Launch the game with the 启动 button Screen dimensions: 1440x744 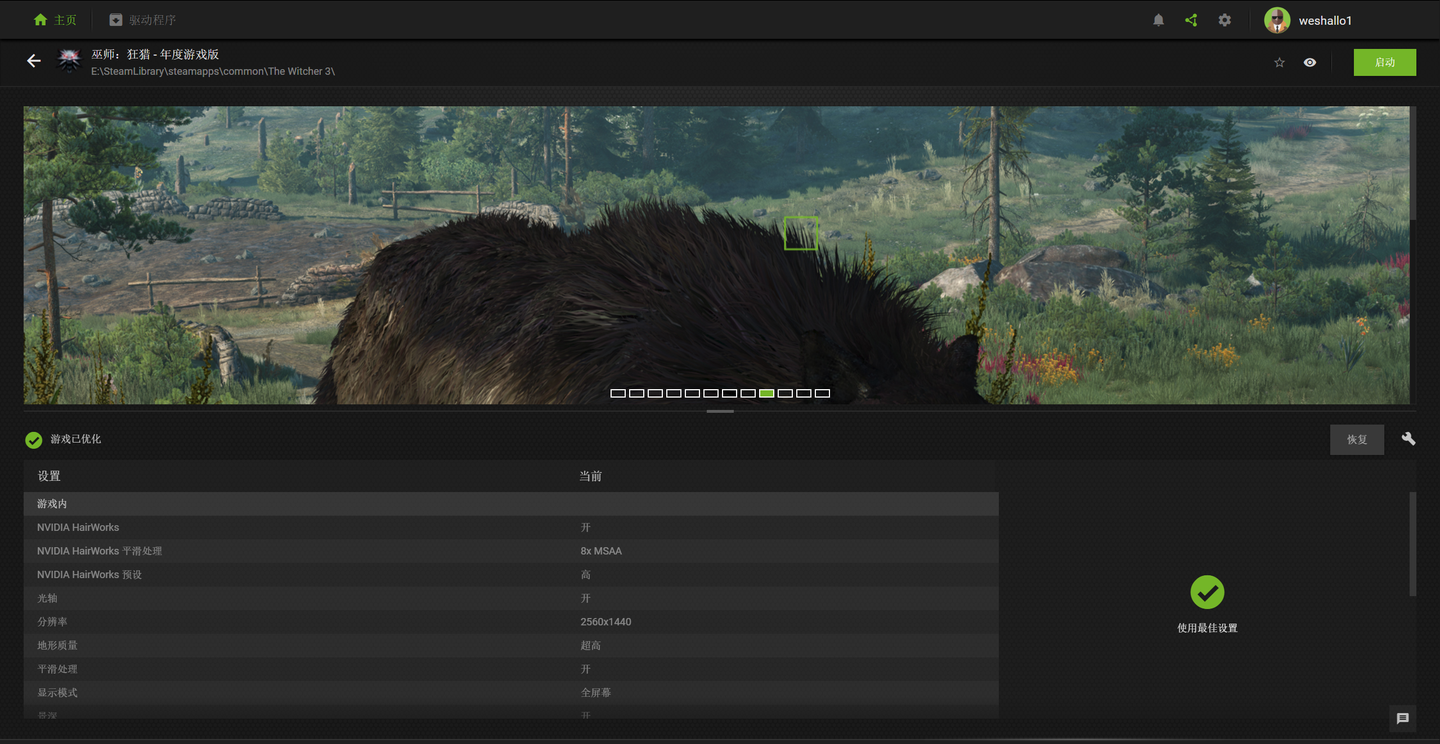point(1385,62)
